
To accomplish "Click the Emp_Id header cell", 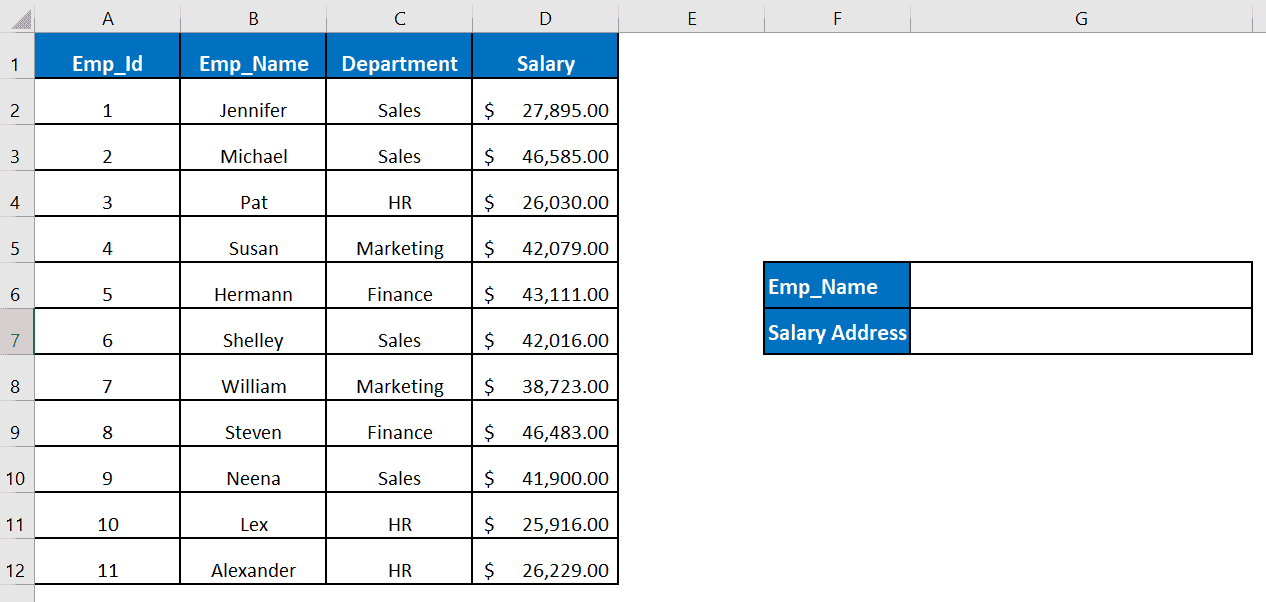I will click(107, 62).
